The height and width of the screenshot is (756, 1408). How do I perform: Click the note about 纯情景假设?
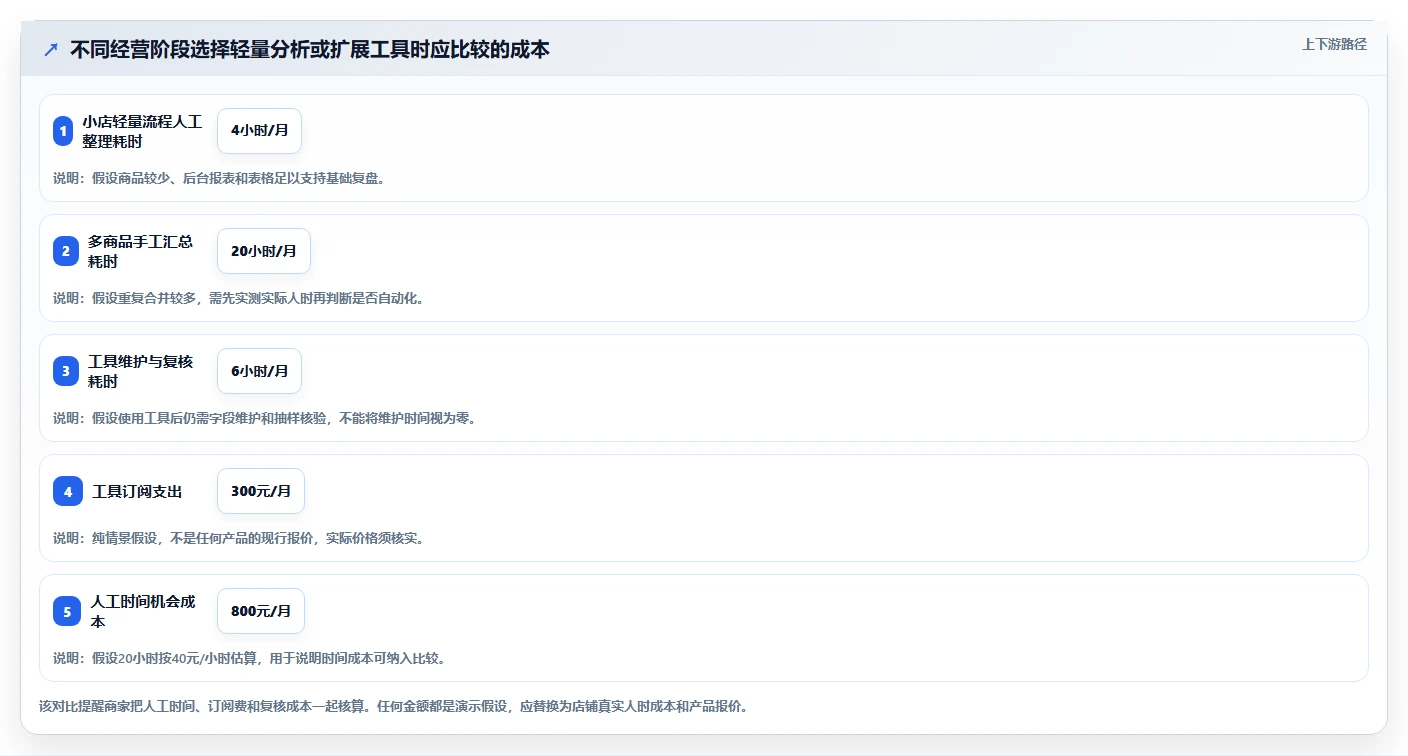click(239, 538)
